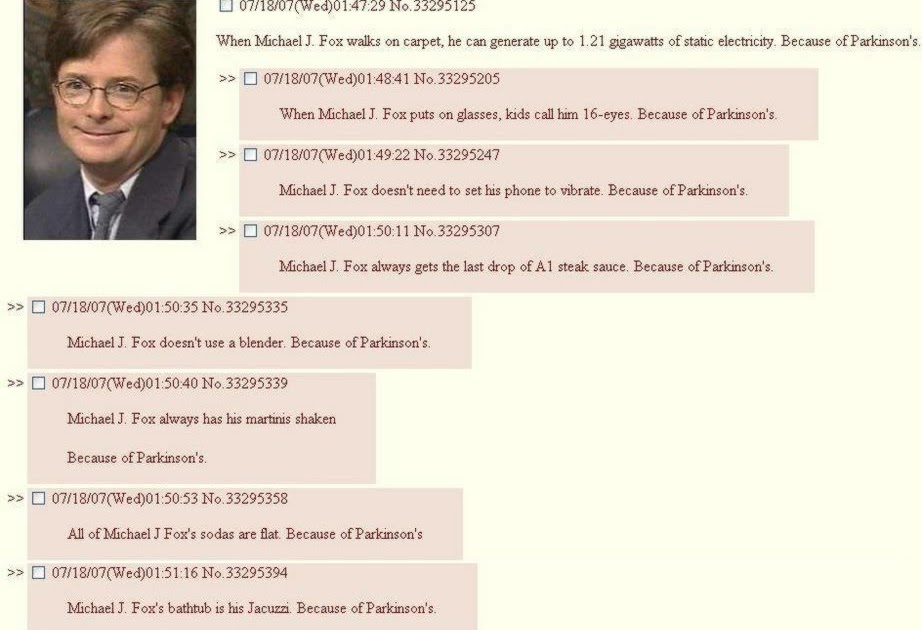Open the No.33295335 post link

pos(245,308)
